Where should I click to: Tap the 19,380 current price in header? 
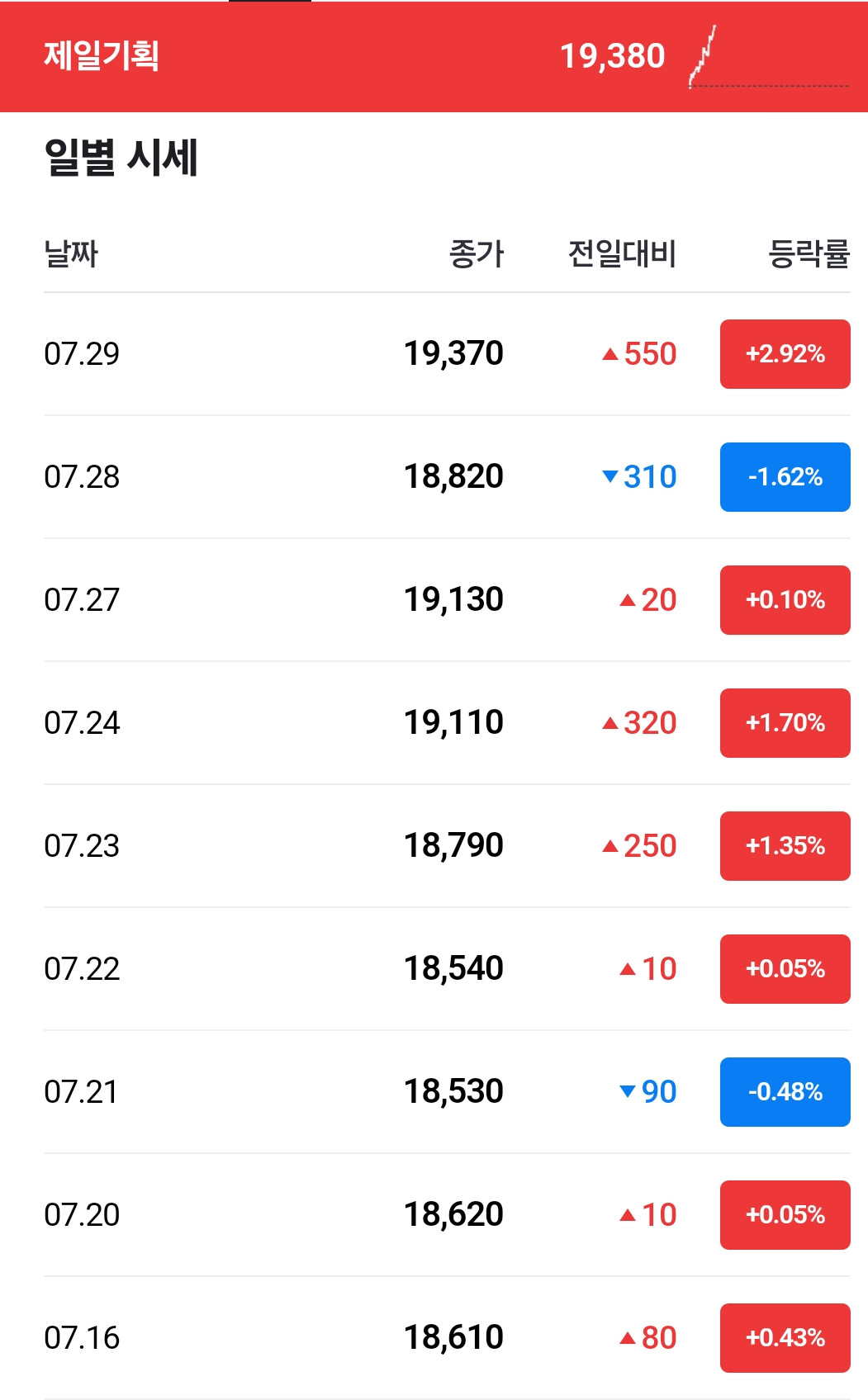click(x=612, y=56)
